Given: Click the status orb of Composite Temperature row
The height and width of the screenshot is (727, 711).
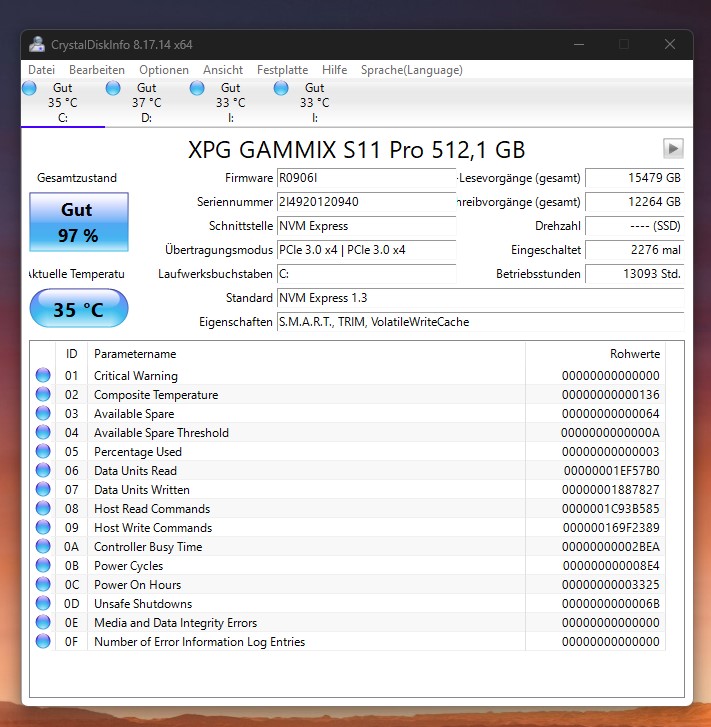Looking at the screenshot, I should point(43,394).
